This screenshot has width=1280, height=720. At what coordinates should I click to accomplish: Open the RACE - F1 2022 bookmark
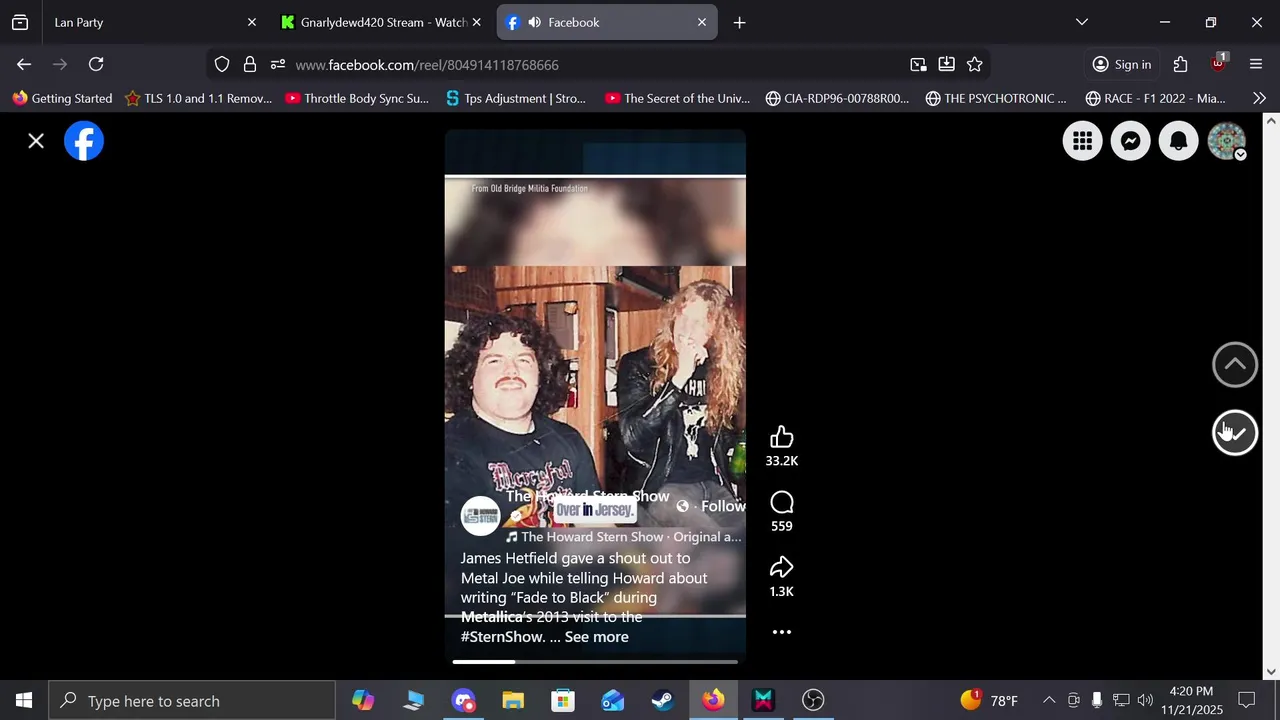point(1155,98)
